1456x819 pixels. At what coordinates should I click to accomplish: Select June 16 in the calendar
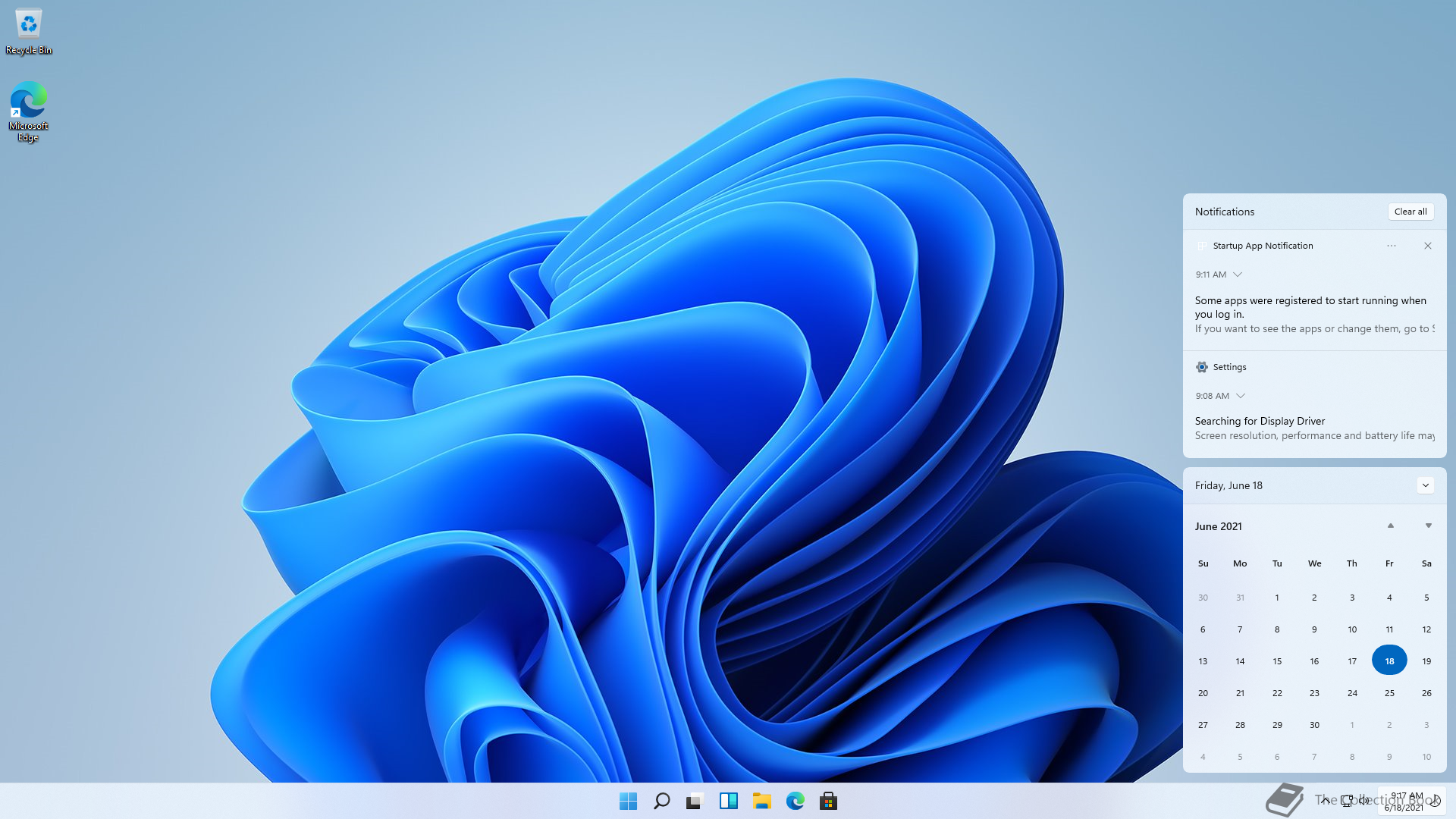tap(1314, 661)
